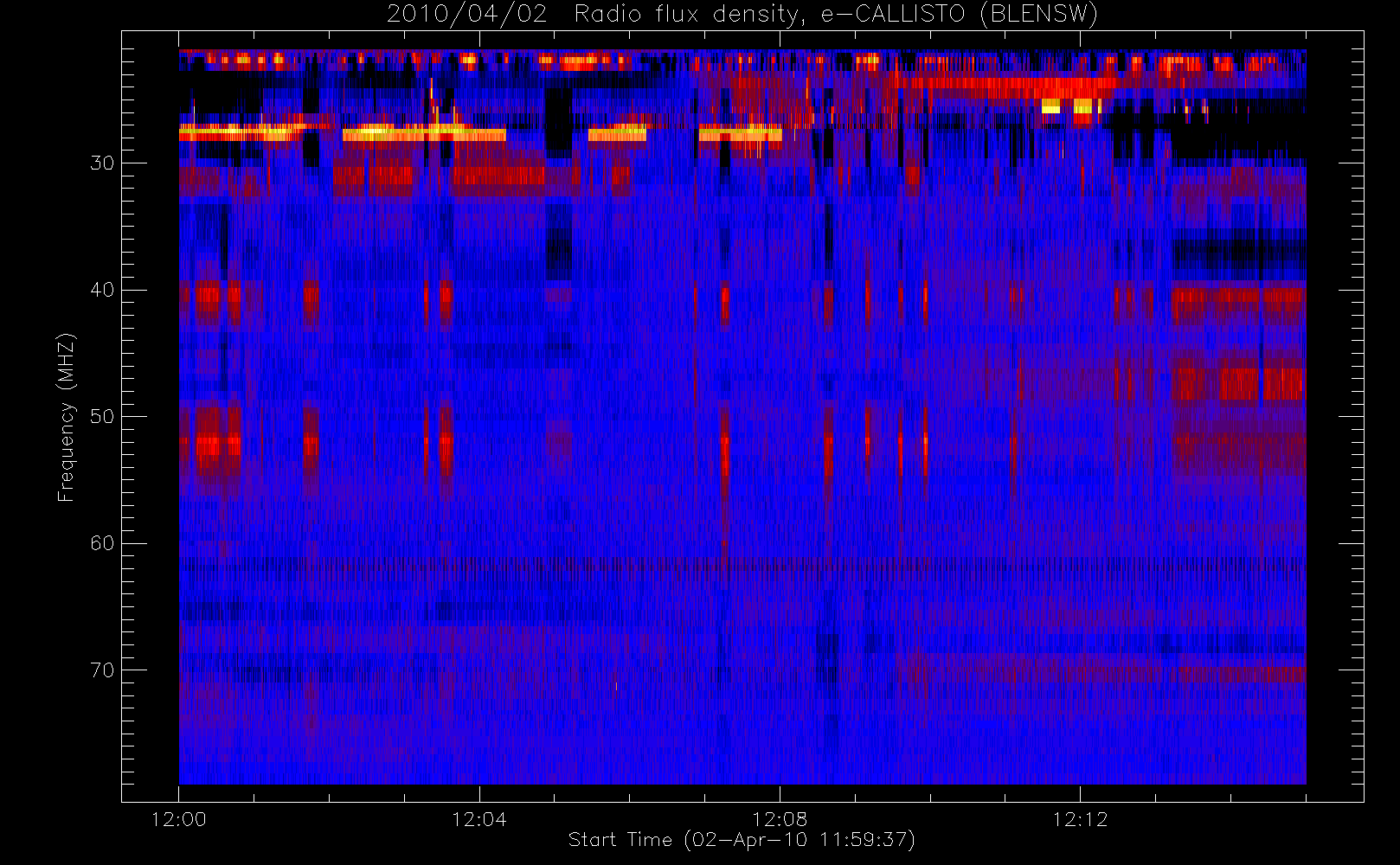This screenshot has height=865, width=1400.
Task: Click the "40" frequency tick label
Action: [102, 290]
